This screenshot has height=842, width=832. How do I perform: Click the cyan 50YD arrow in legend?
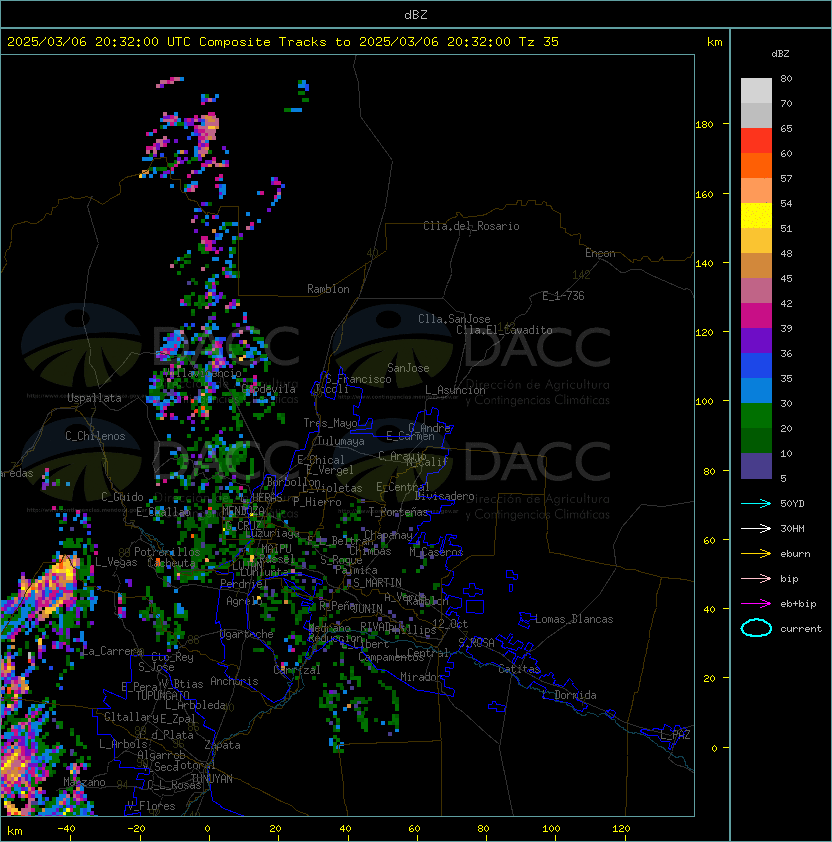click(x=756, y=504)
